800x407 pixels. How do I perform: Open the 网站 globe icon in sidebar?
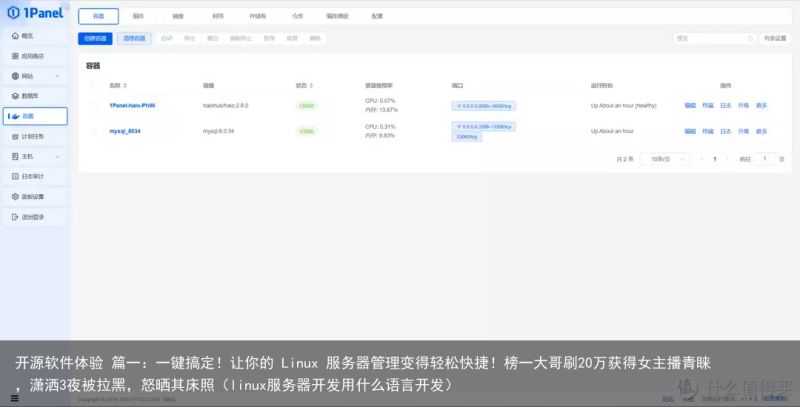pos(15,76)
